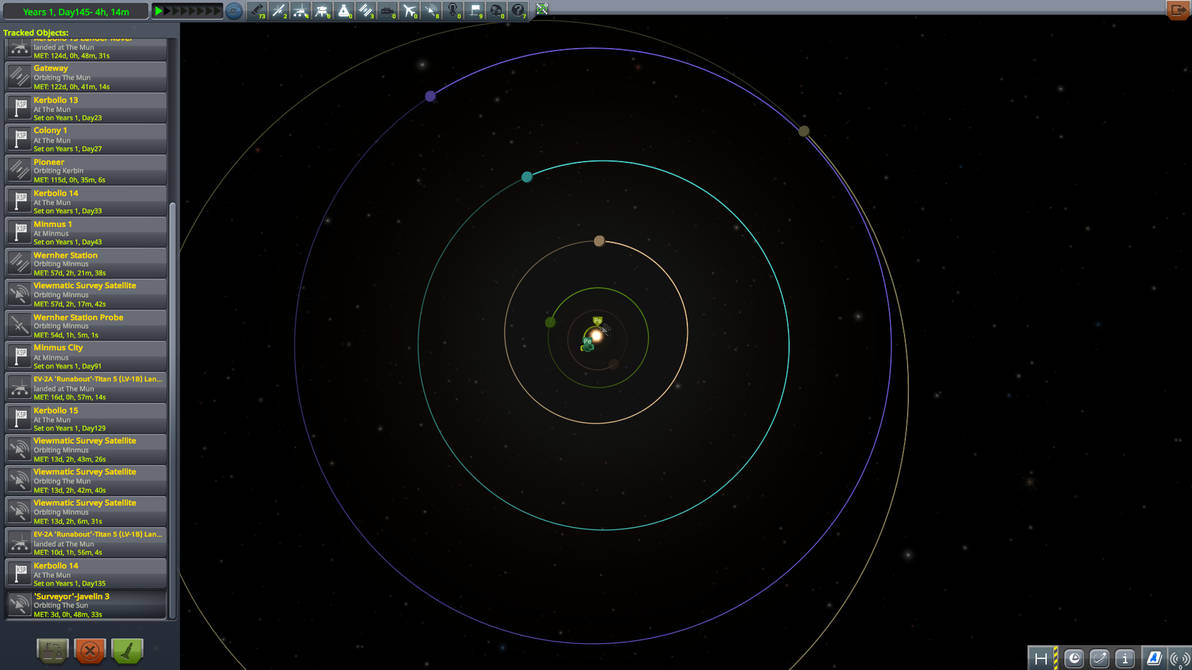The width and height of the screenshot is (1192, 670).
Task: Click the green crossed icon after the filters
Action: point(542,9)
